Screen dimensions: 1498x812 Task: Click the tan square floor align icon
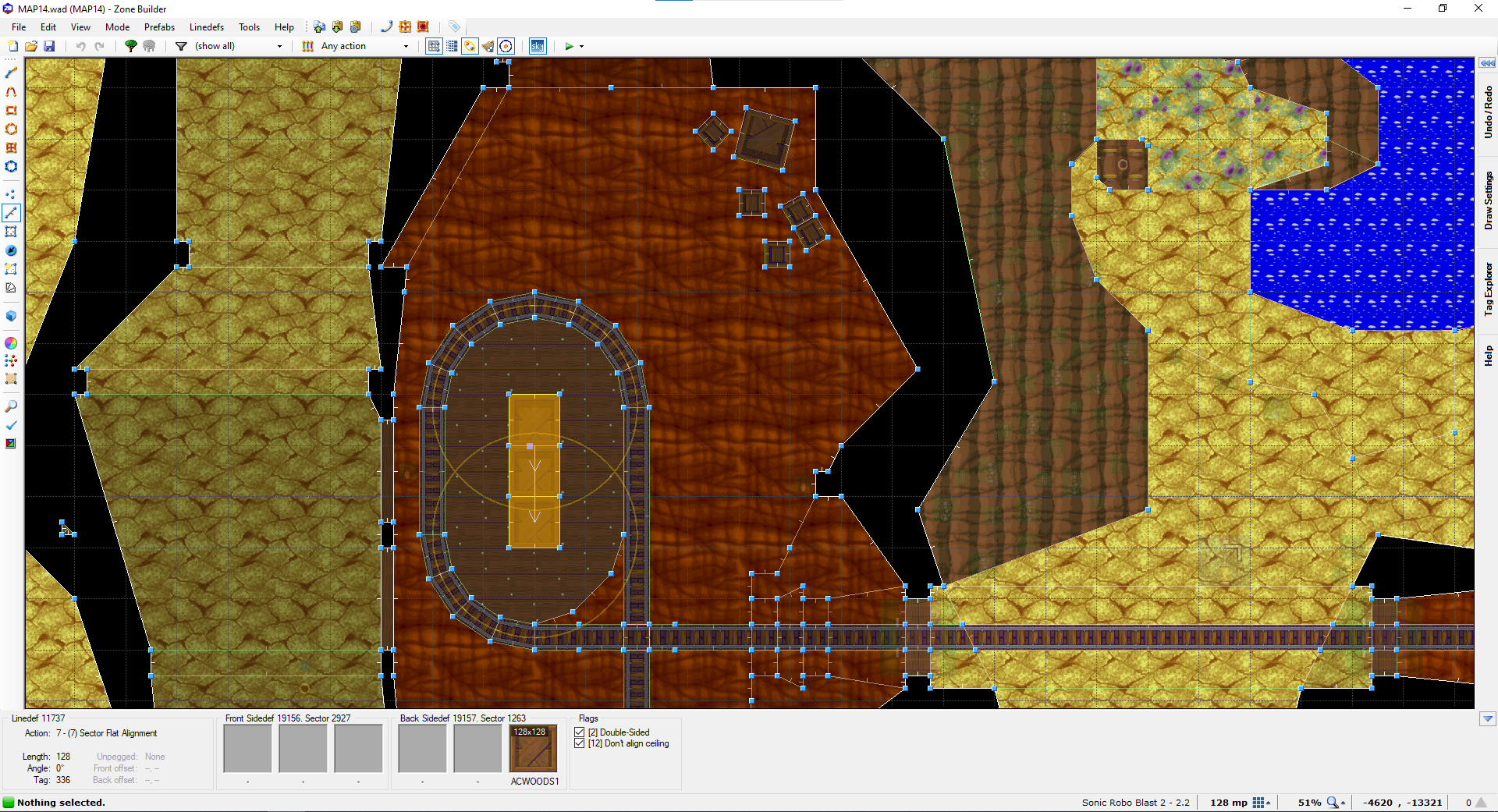pos(11,379)
